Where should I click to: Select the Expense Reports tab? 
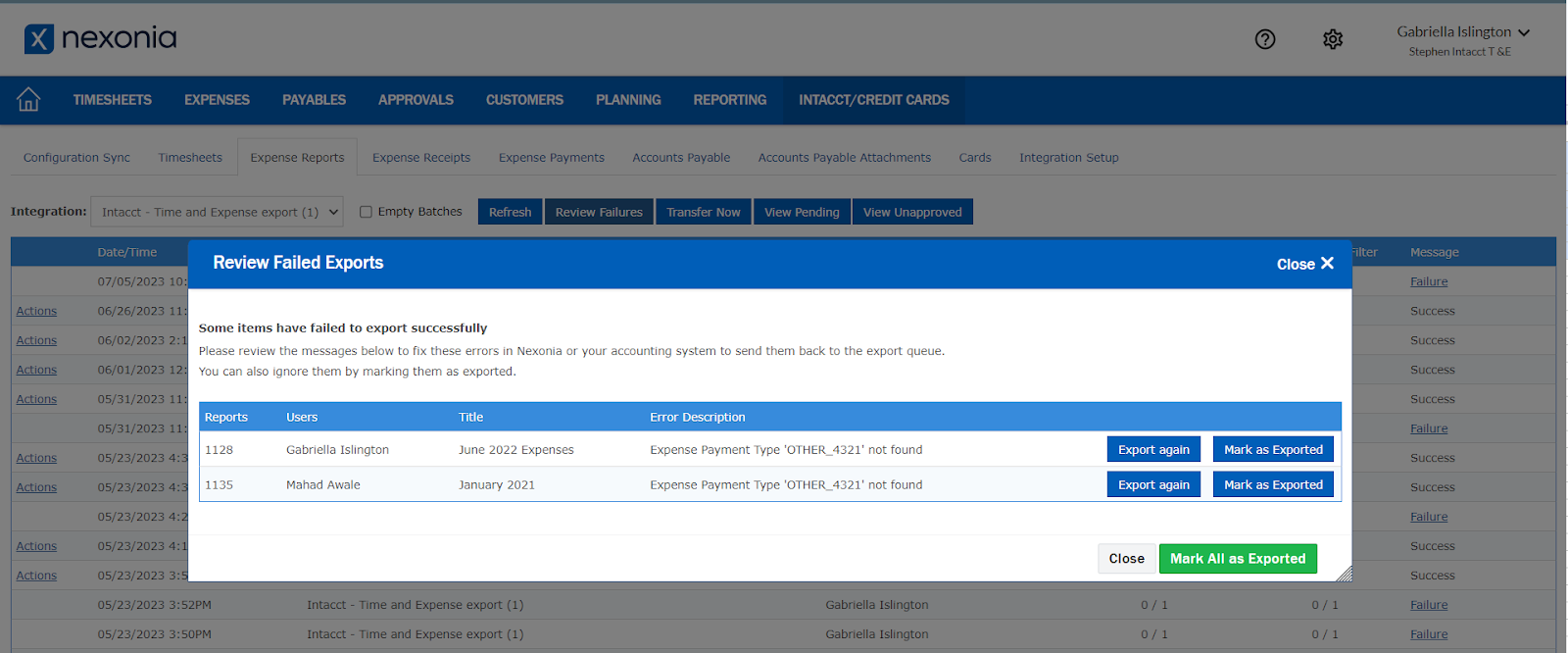point(297,158)
